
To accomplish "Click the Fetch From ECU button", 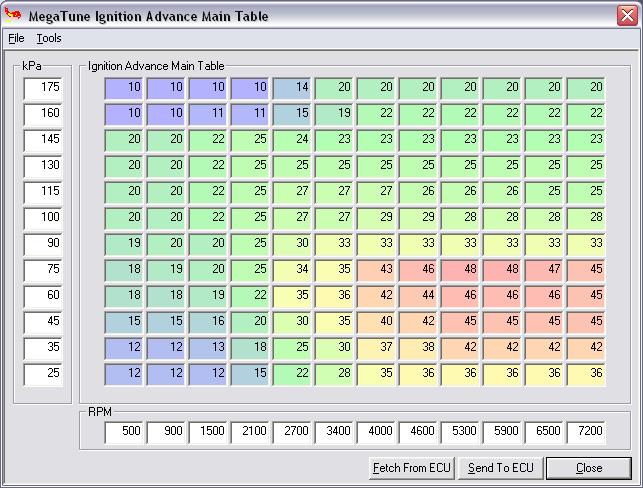I will coord(412,468).
